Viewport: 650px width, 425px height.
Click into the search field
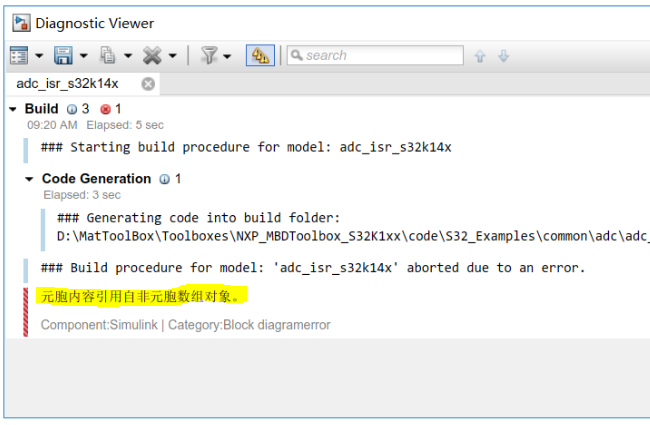click(375, 55)
